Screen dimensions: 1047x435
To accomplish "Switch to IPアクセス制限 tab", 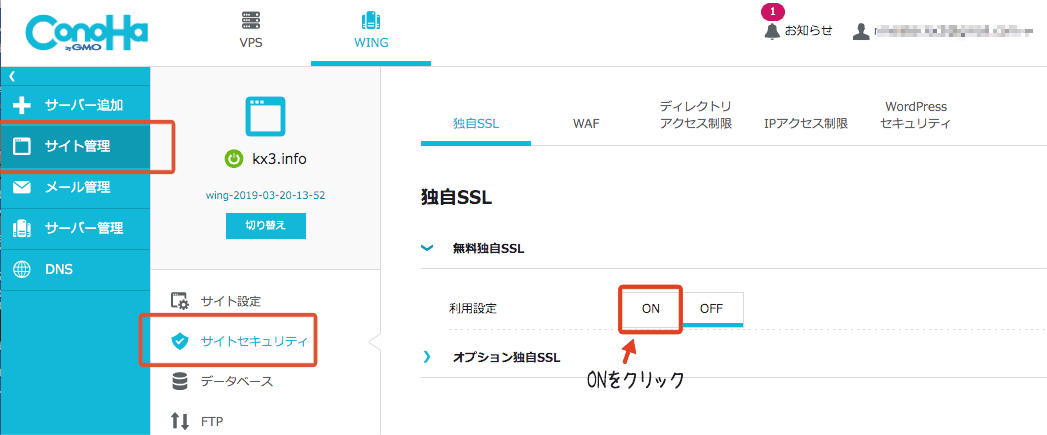I will pyautogui.click(x=806, y=124).
